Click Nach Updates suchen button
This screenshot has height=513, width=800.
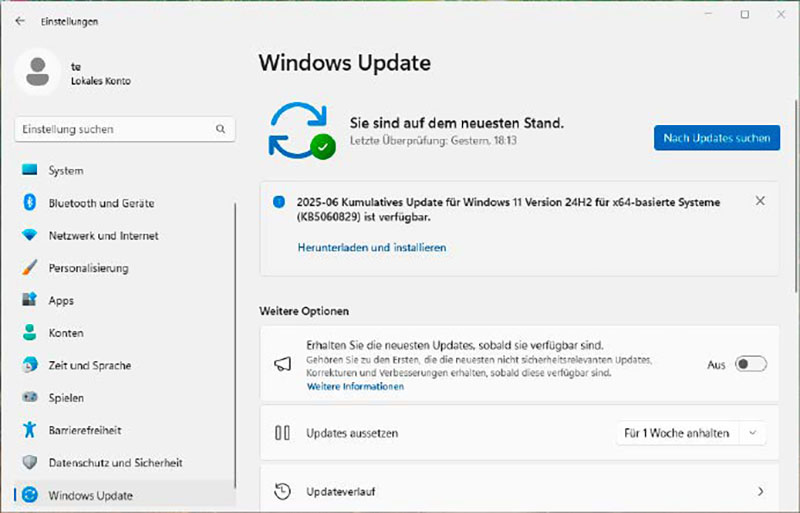coord(717,138)
